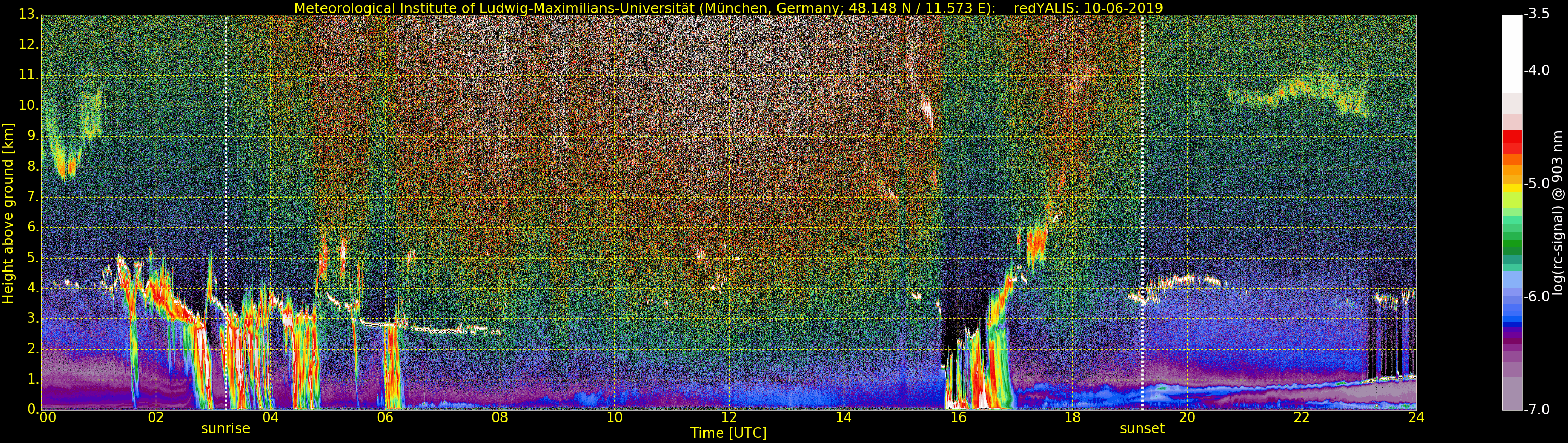Viewport: 1568px width, 443px height.
Task: Click the height axis tick label '1.'
Action: 33,379
